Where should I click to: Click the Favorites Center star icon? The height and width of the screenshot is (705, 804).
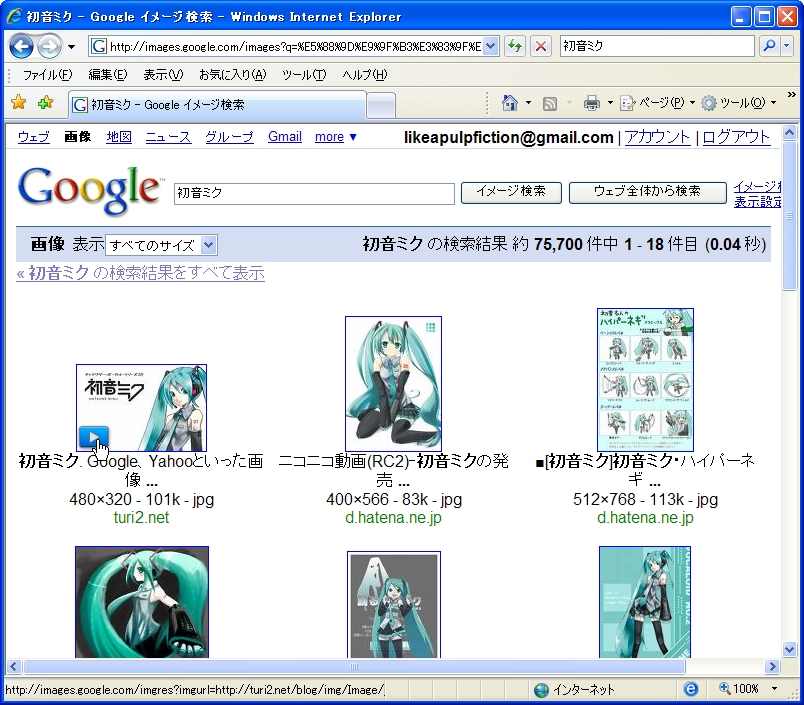pyautogui.click(x=18, y=103)
